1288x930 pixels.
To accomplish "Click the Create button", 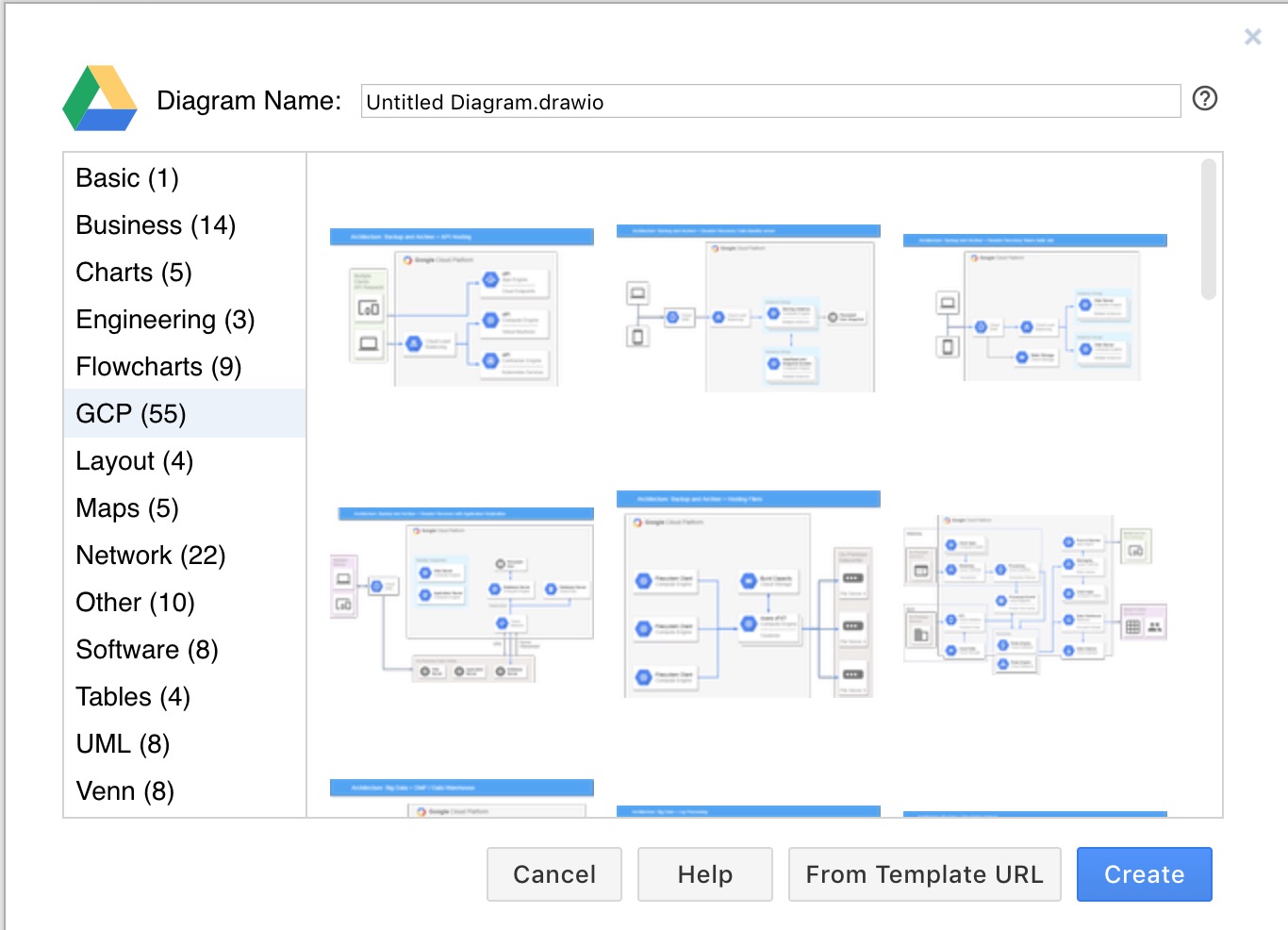I will click(x=1144, y=874).
